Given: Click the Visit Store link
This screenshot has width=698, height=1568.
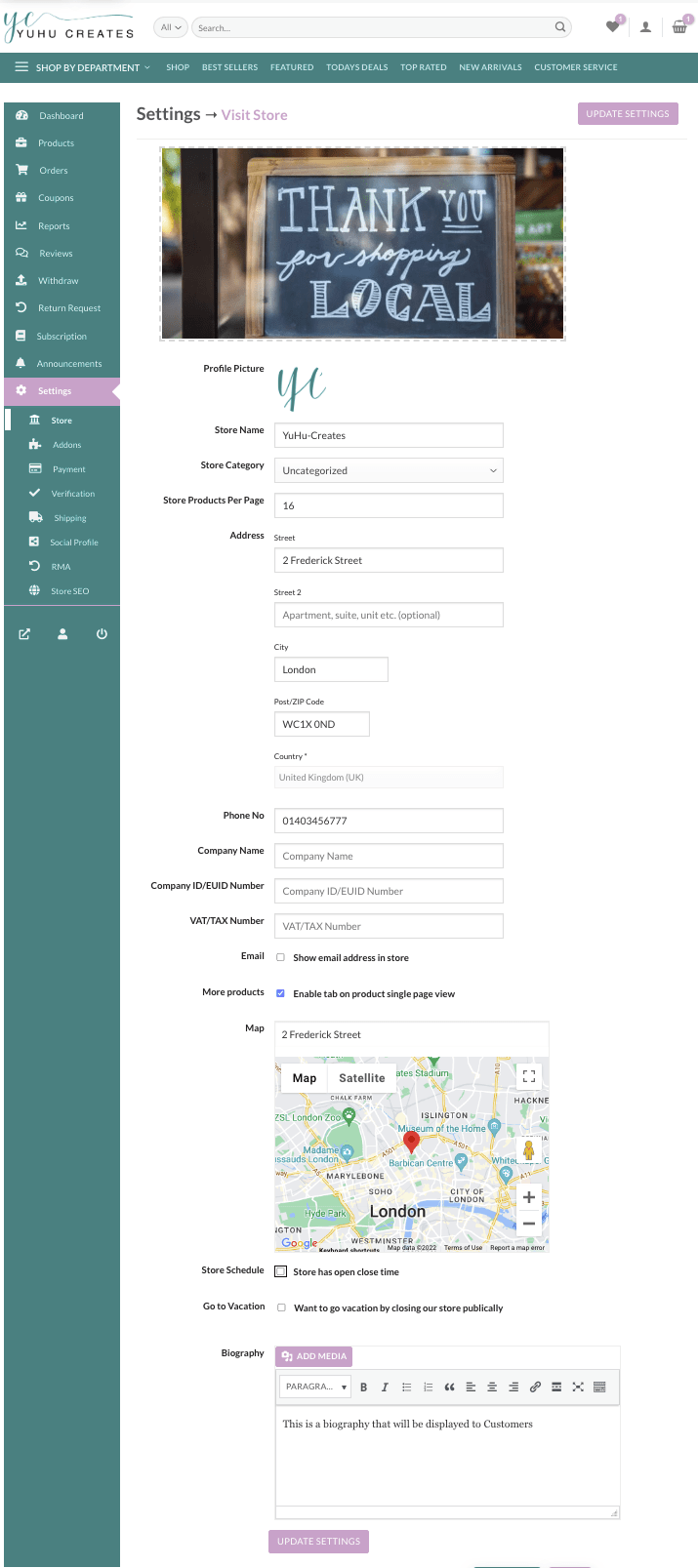Looking at the screenshot, I should tap(254, 115).
